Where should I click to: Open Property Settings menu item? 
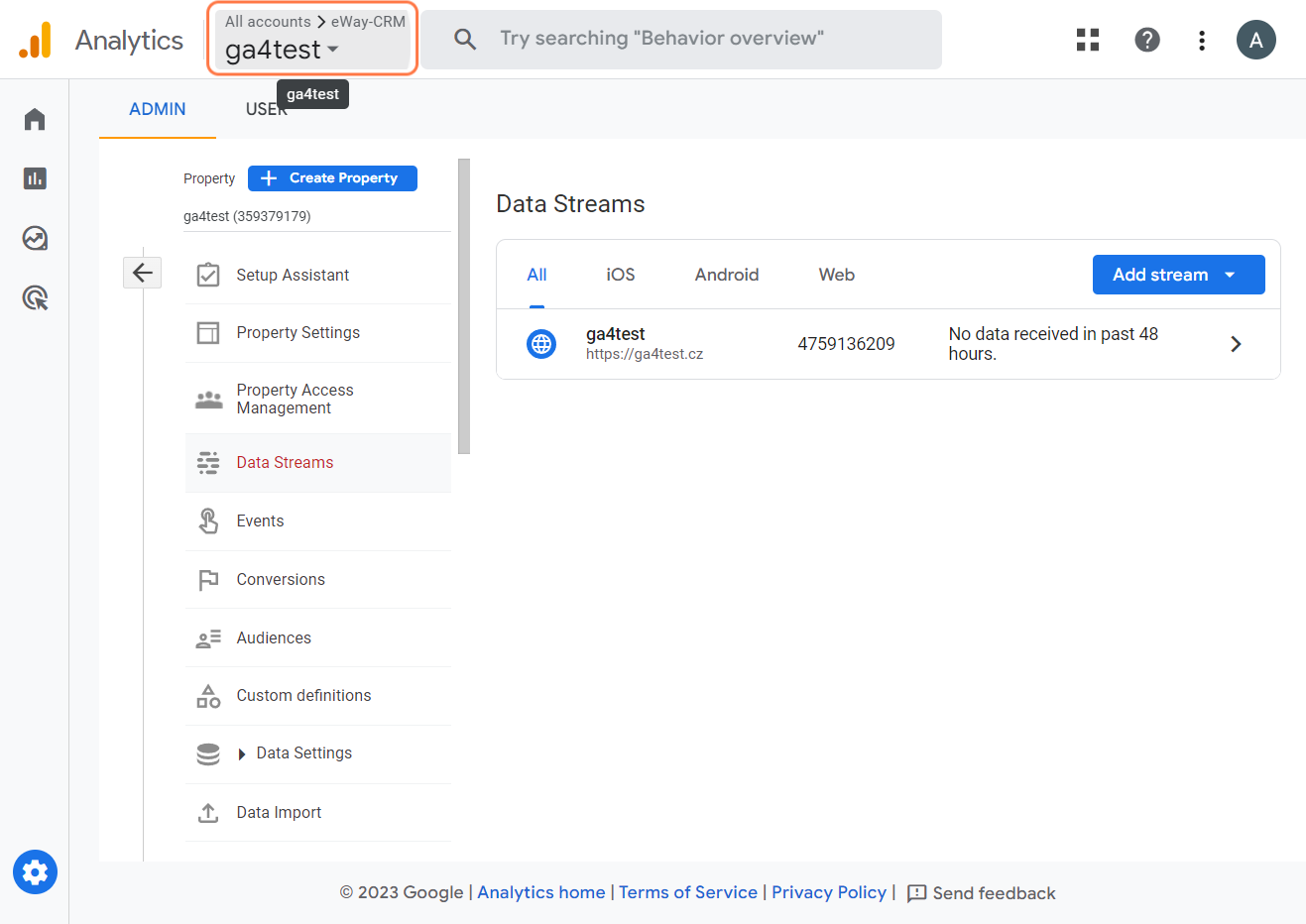tap(318, 333)
